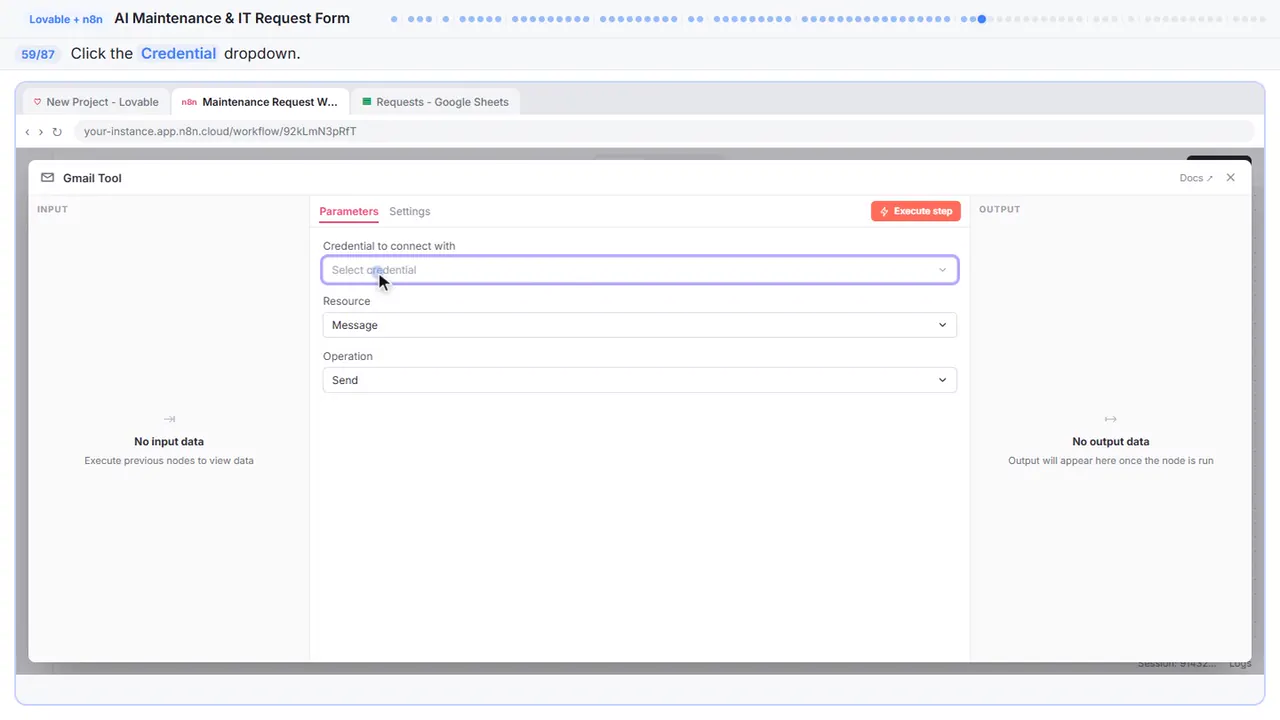Viewport: 1280px width, 720px height.
Task: Select the Parameters tab
Action: [349, 211]
